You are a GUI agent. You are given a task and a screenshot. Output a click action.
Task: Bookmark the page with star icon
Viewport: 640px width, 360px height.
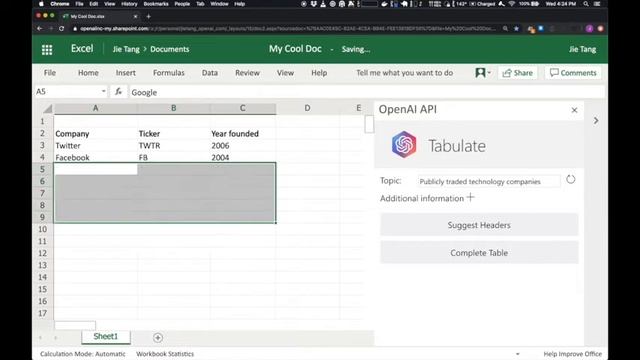click(516, 29)
